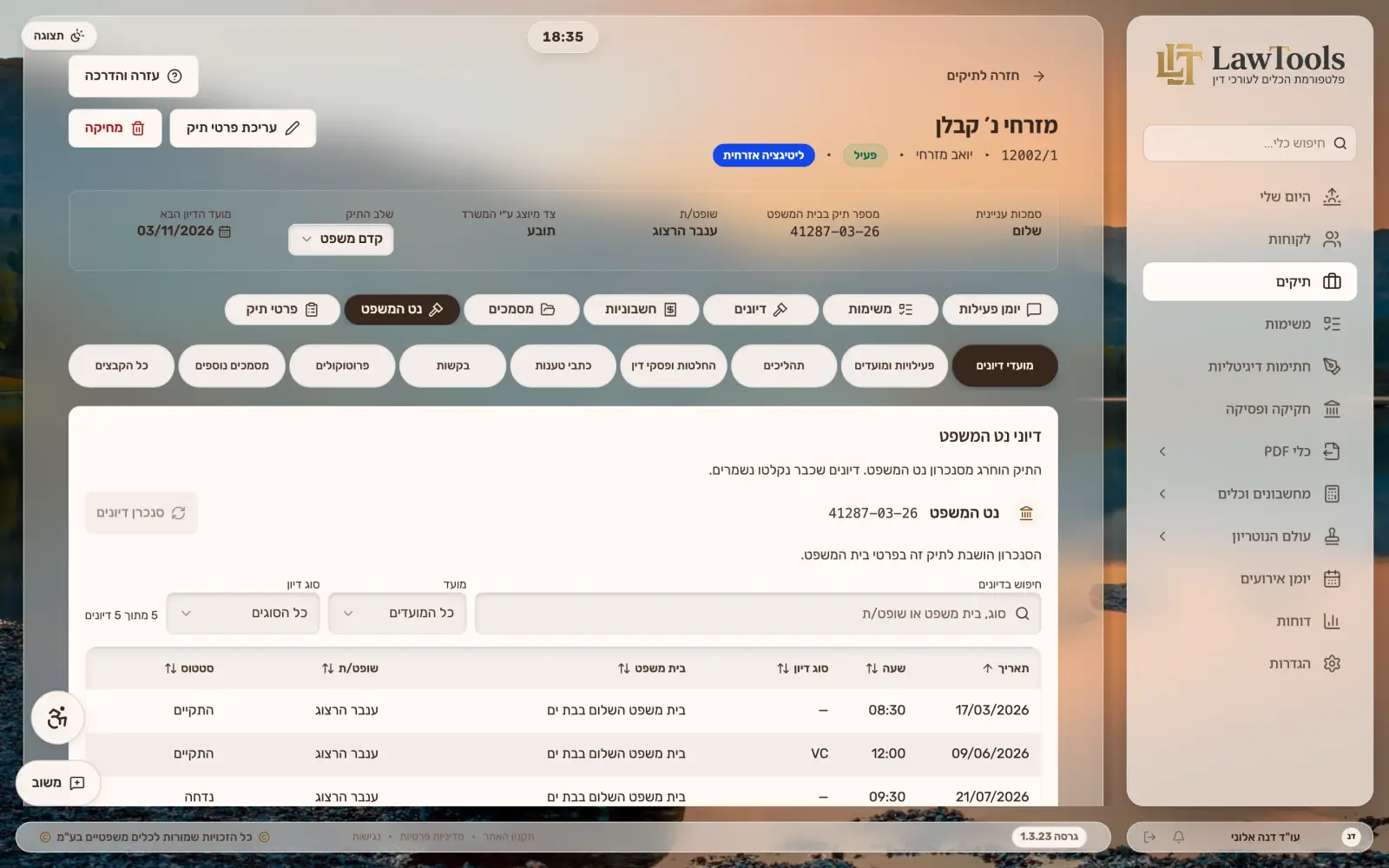
Task: Click the logout icon in bottom bar
Action: (x=1149, y=837)
